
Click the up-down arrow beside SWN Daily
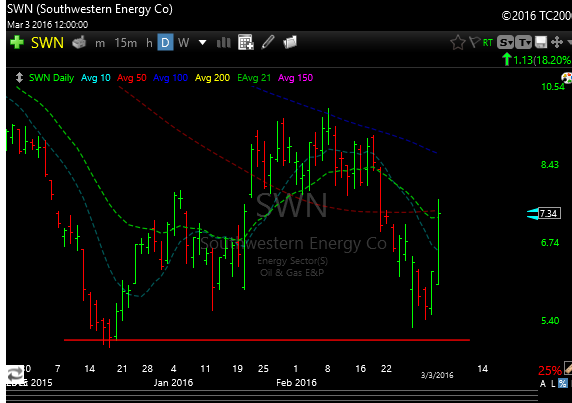click(19, 77)
